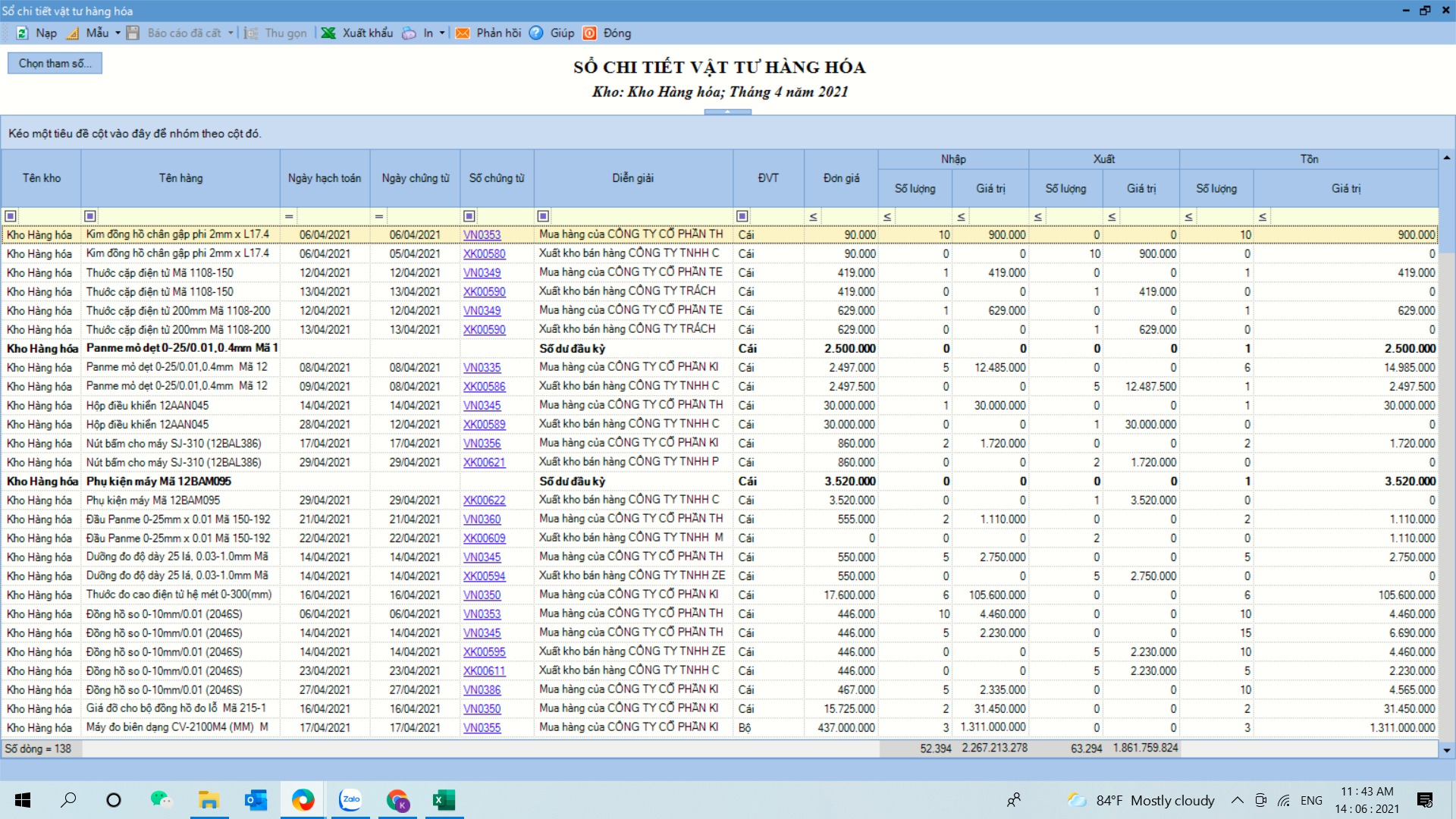Image resolution: width=1456 pixels, height=819 pixels.
Task: Open voucher link XK00580
Action: coord(484,254)
